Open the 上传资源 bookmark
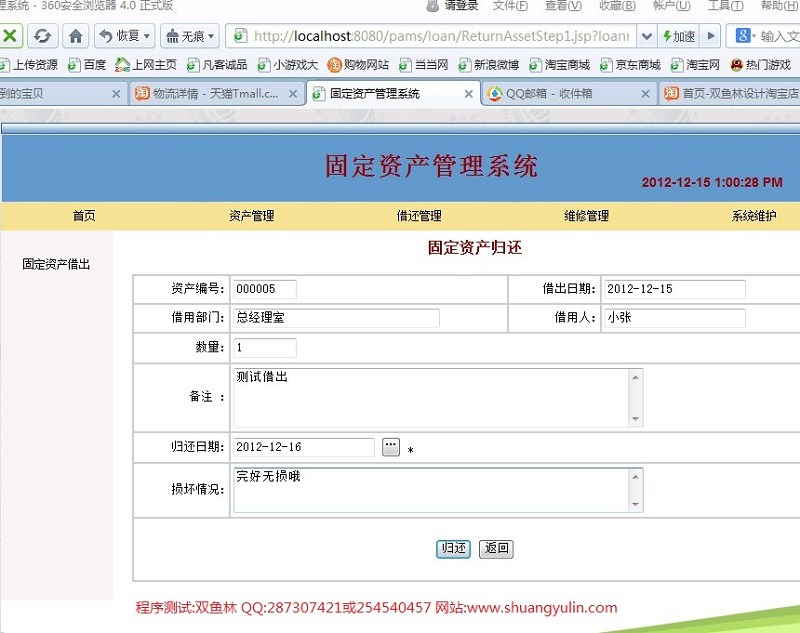The image size is (800, 633). coord(30,65)
